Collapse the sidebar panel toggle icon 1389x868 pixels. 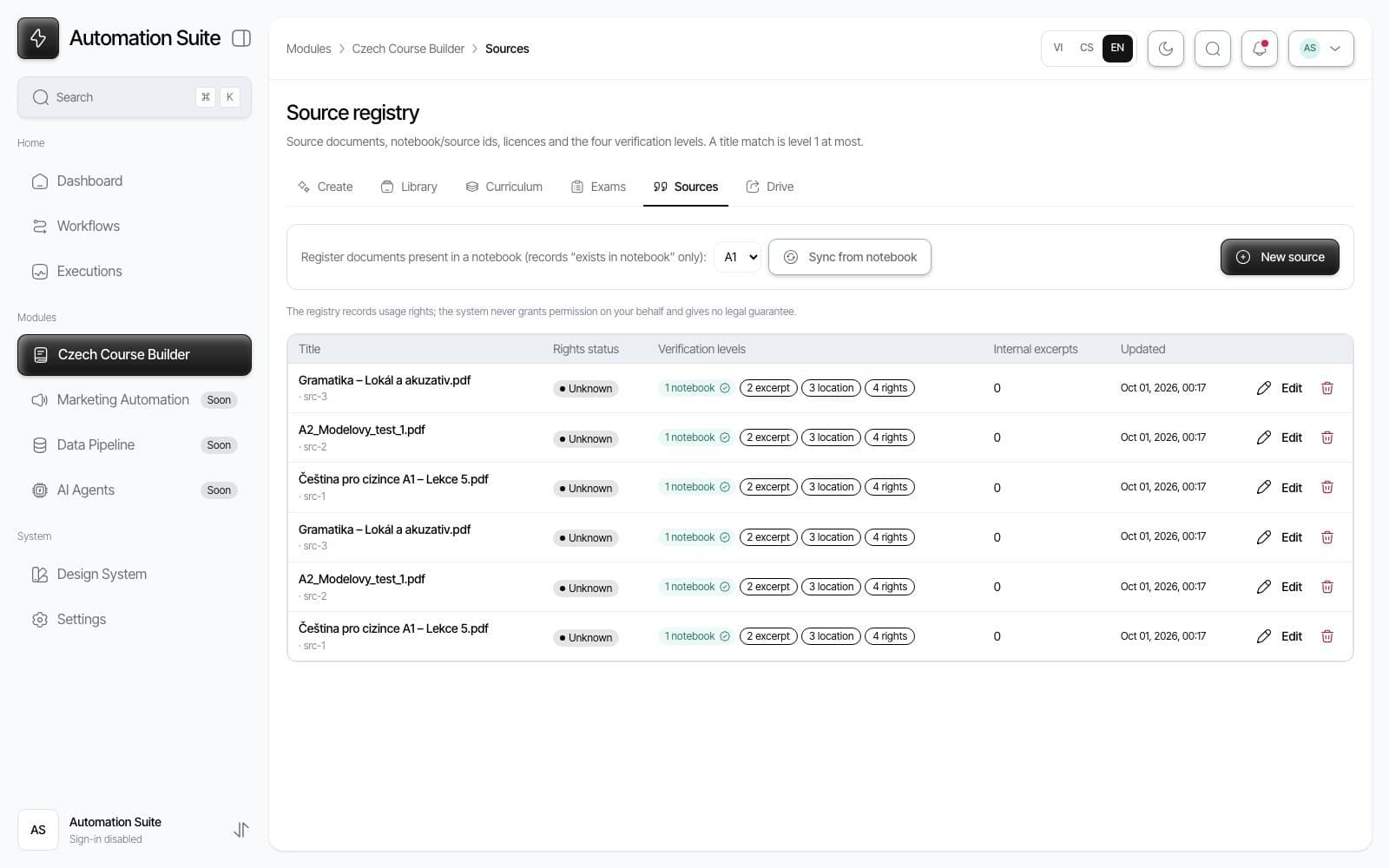(241, 38)
